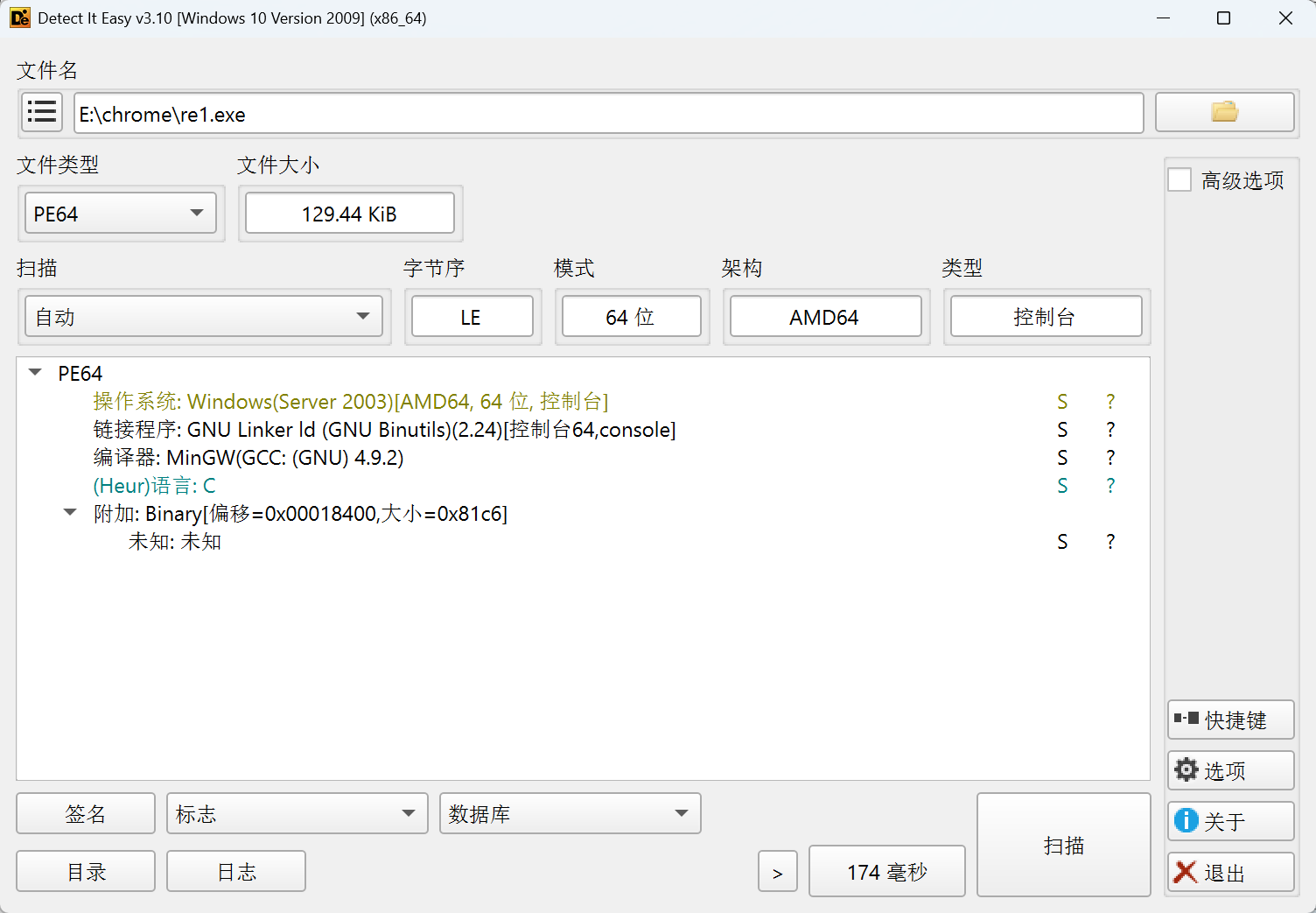Open the 自动 scan mode dropdown
Screen dimensions: 1316x913
203,317
